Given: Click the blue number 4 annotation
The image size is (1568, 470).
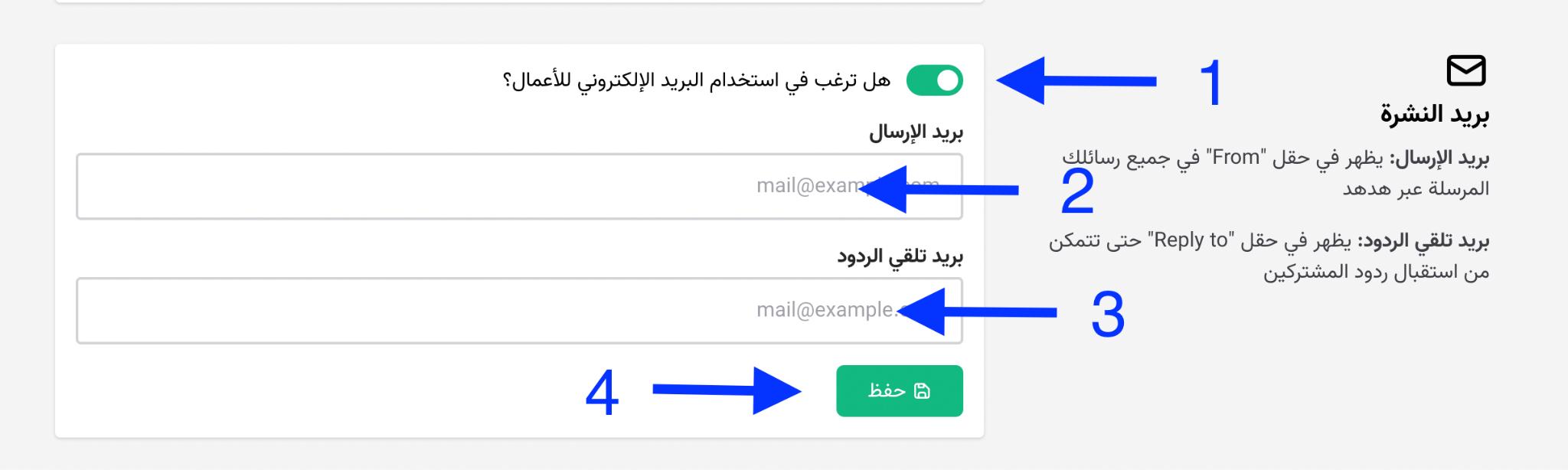Looking at the screenshot, I should (602, 394).
